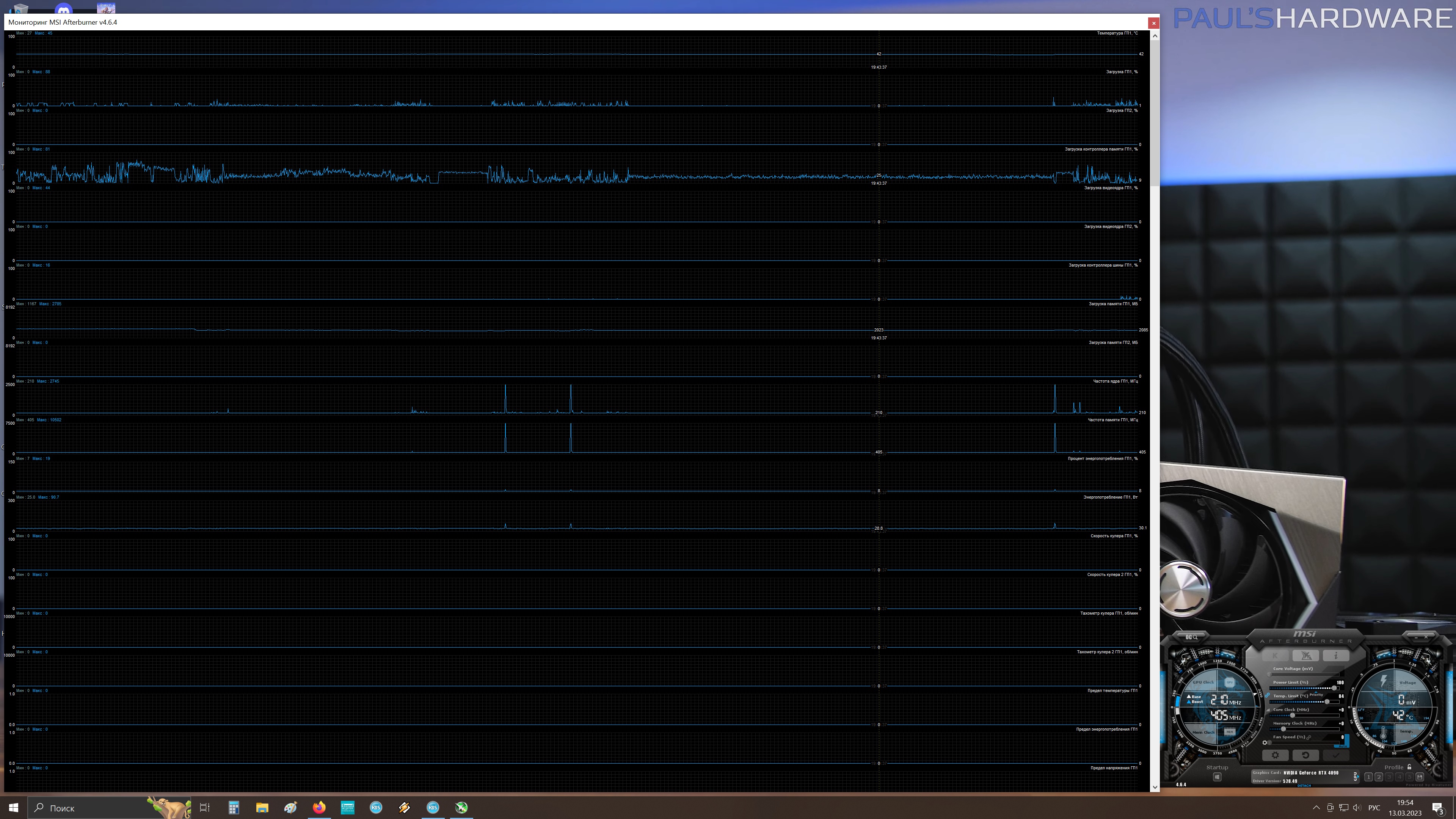The height and width of the screenshot is (819, 1456).
Task: Toggle the Profile lock icon
Action: pos(1409,767)
